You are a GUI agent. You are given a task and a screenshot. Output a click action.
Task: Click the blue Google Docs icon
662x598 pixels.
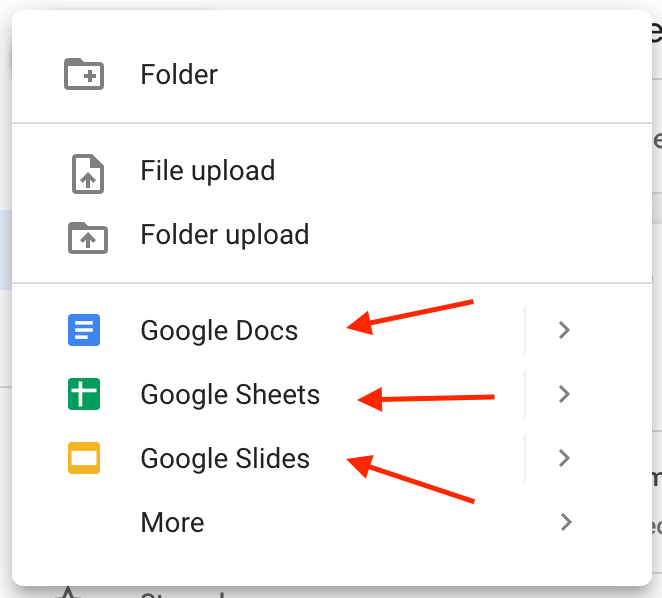click(x=84, y=330)
